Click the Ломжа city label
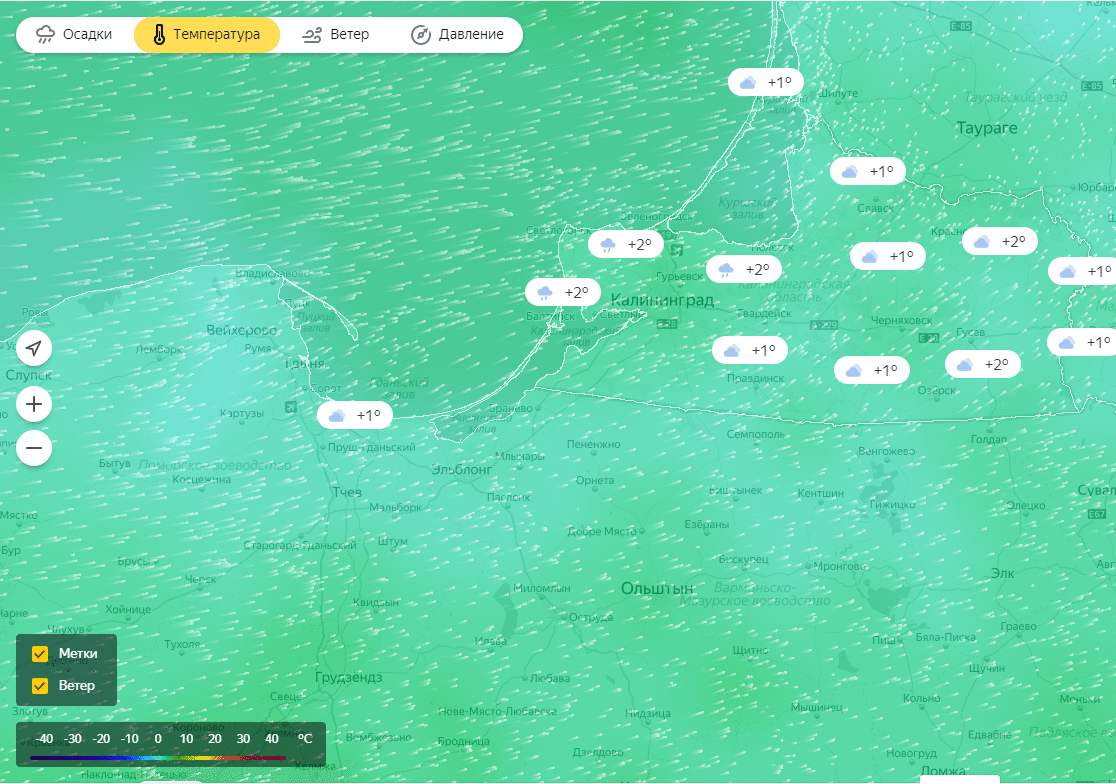 point(943,771)
